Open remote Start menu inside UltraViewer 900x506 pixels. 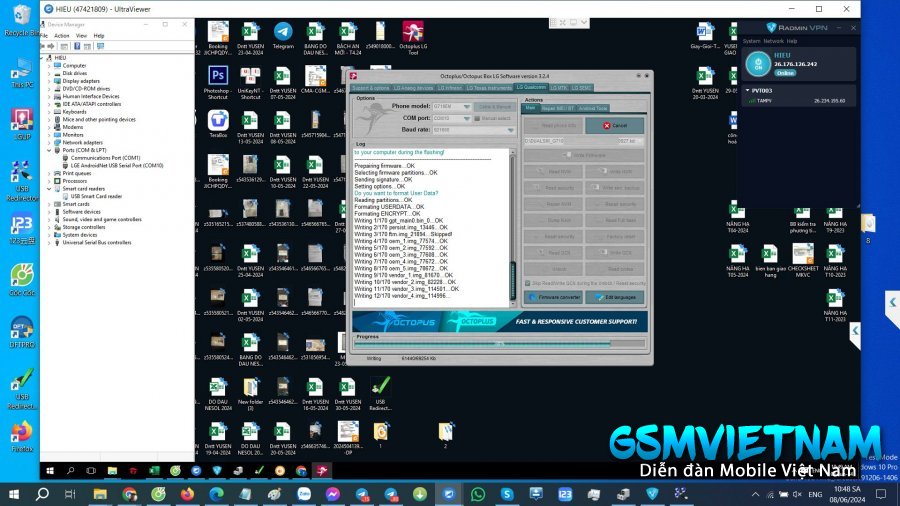(x=50, y=471)
